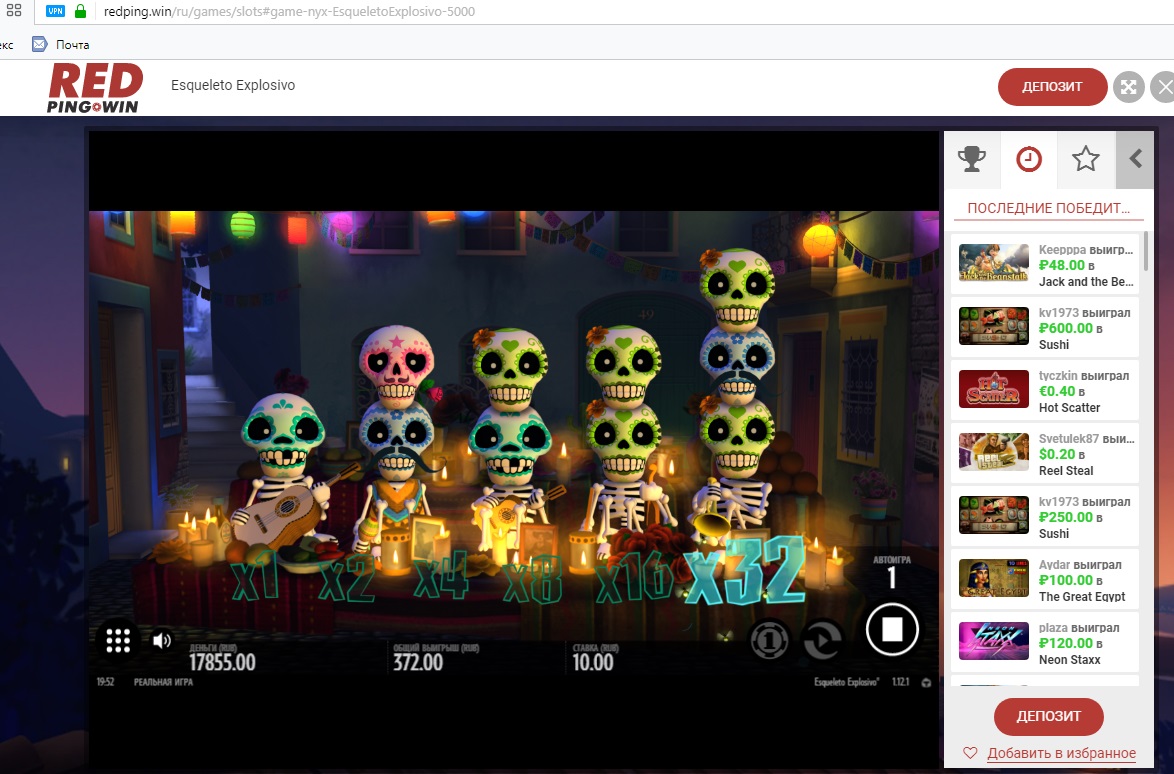Click the ₽120.00 win amount
The width and height of the screenshot is (1174, 774).
(x=1065, y=643)
